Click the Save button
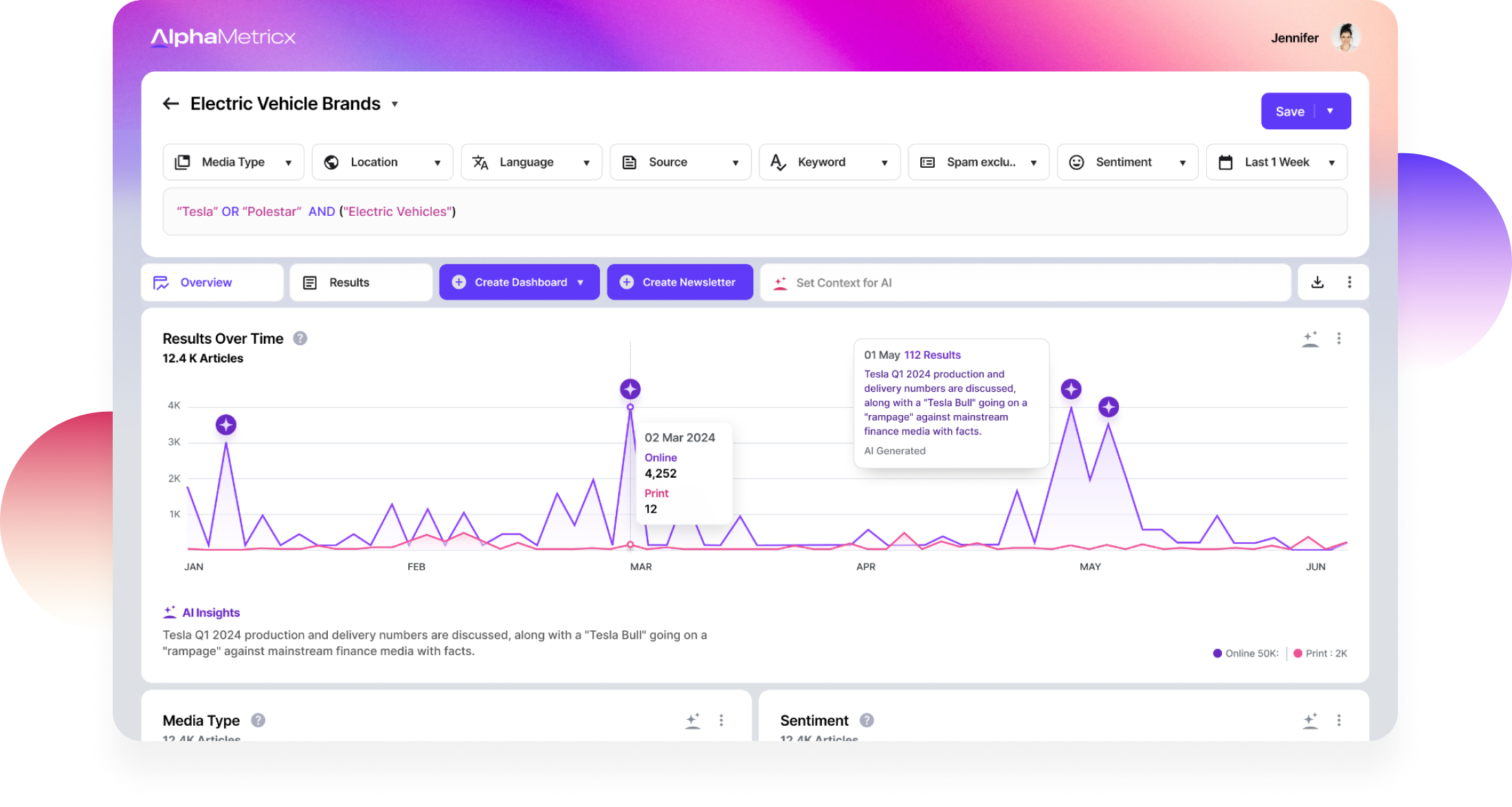The image size is (1512, 807). 1289,111
